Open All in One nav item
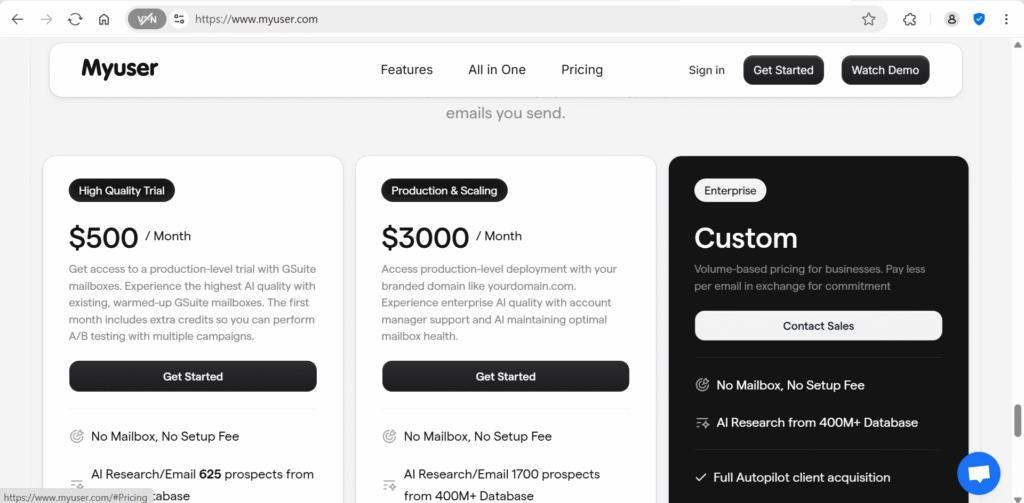The height and width of the screenshot is (503, 1024). [x=497, y=70]
